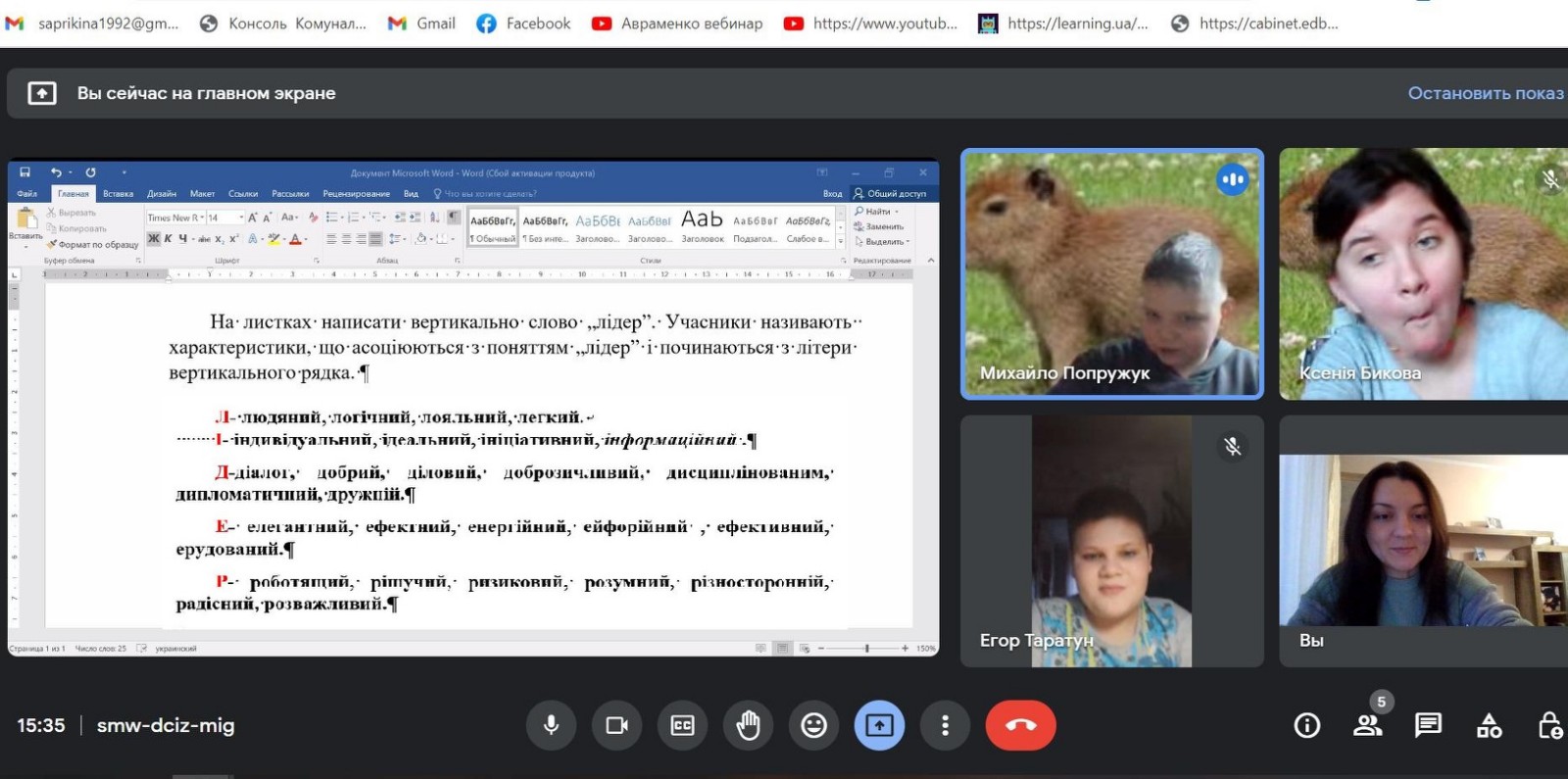Turn off the camera
Viewport: 1568px width, 779px height.
pos(617,725)
